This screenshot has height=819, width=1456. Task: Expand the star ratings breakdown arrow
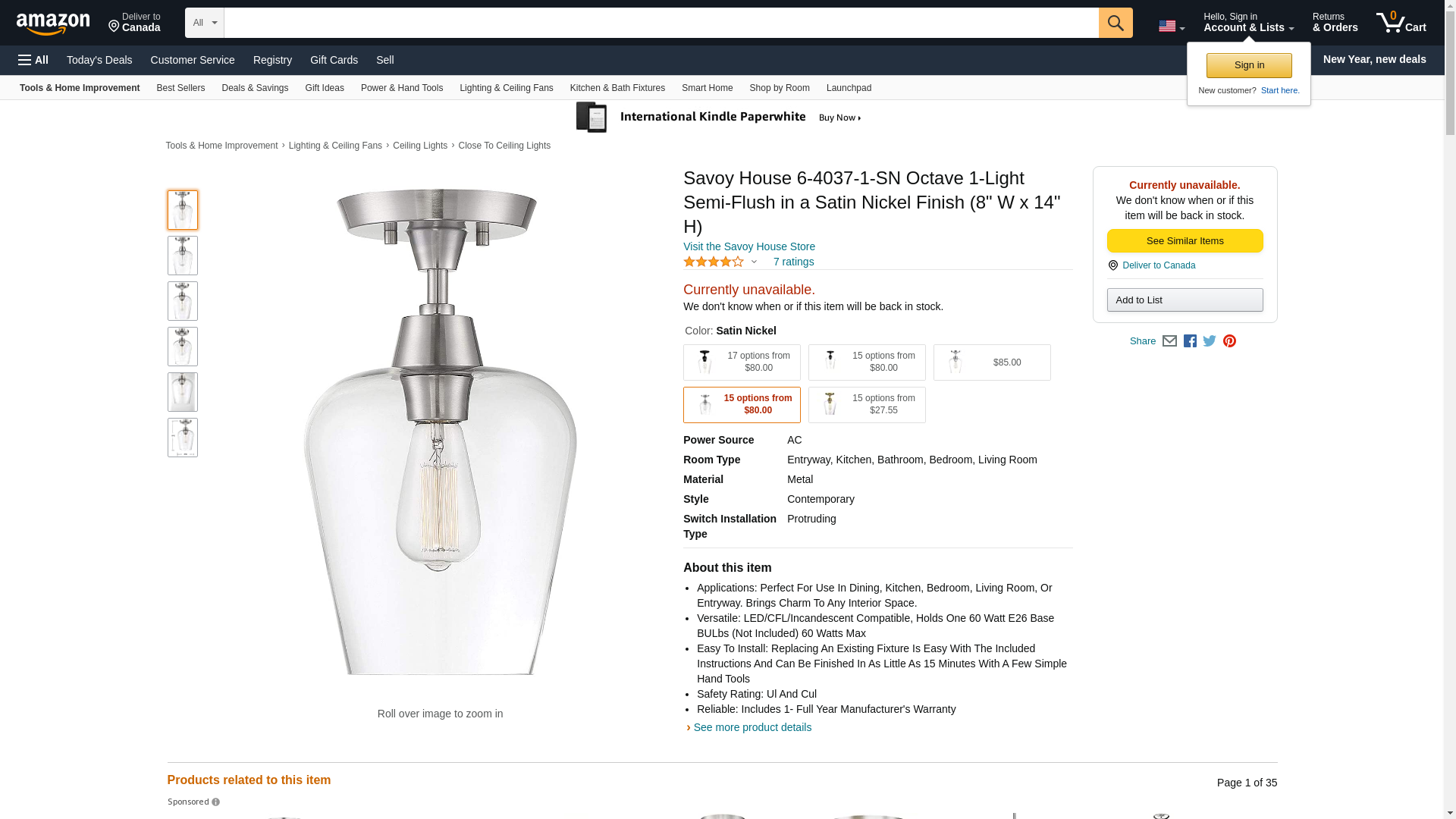click(x=754, y=262)
